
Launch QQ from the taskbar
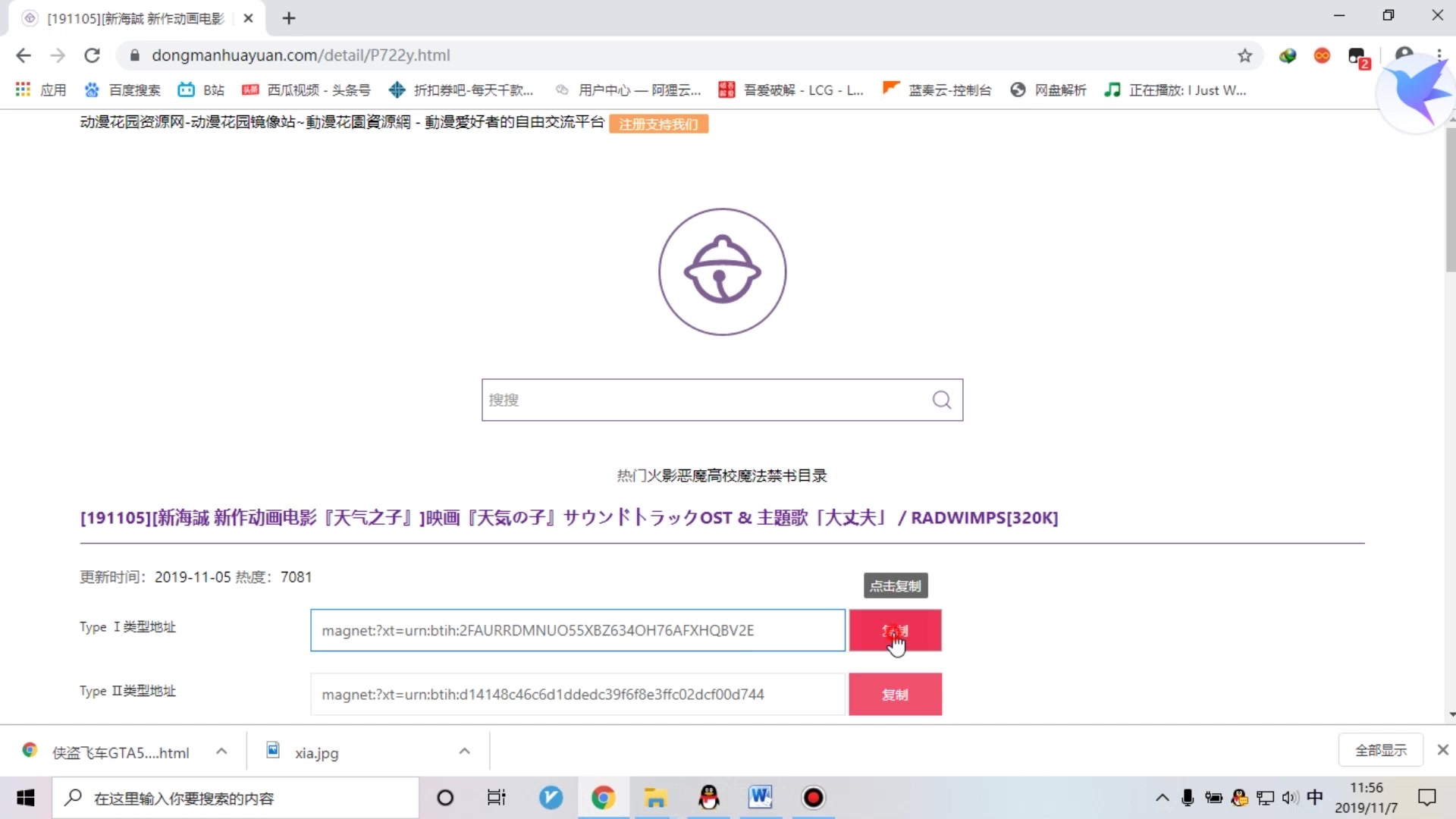tap(708, 797)
